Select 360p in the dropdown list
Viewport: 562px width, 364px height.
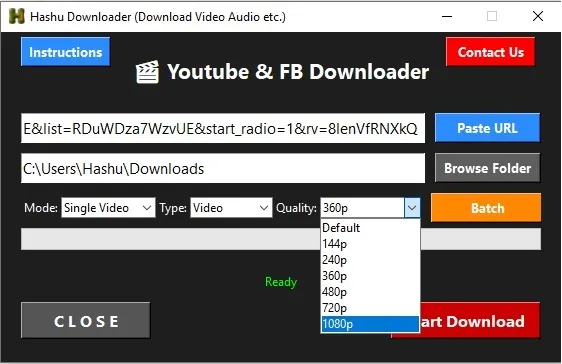pos(370,276)
